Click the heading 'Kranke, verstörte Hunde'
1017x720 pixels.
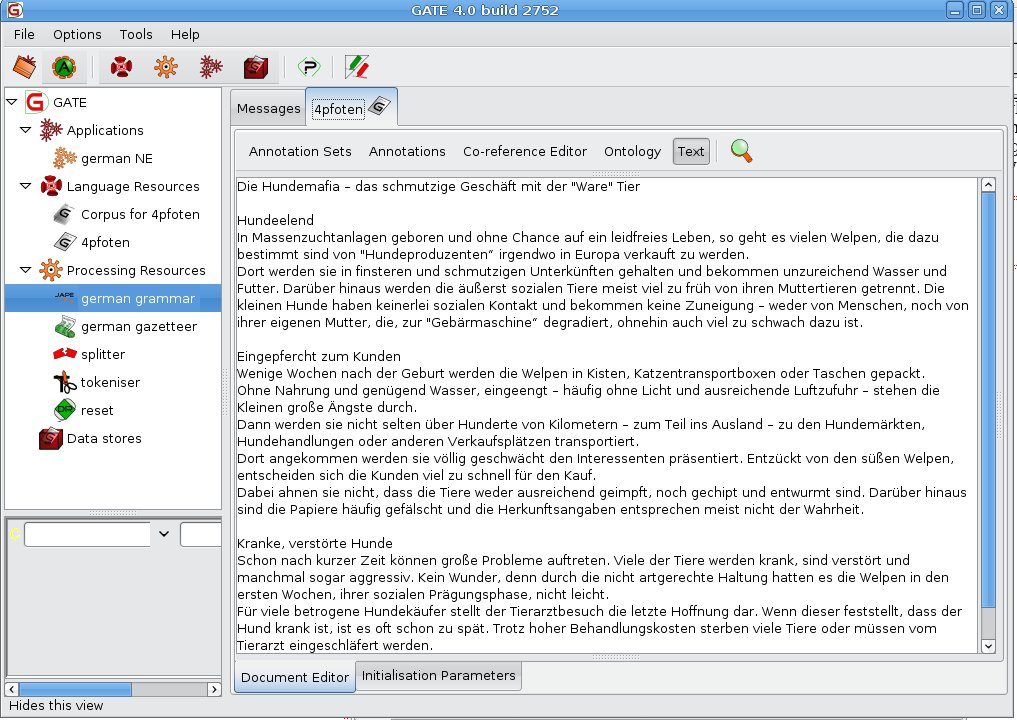315,544
